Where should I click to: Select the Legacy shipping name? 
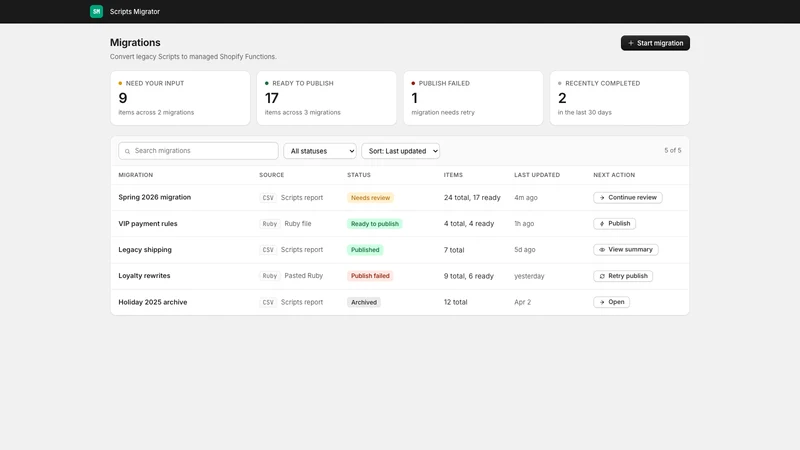click(x=145, y=249)
